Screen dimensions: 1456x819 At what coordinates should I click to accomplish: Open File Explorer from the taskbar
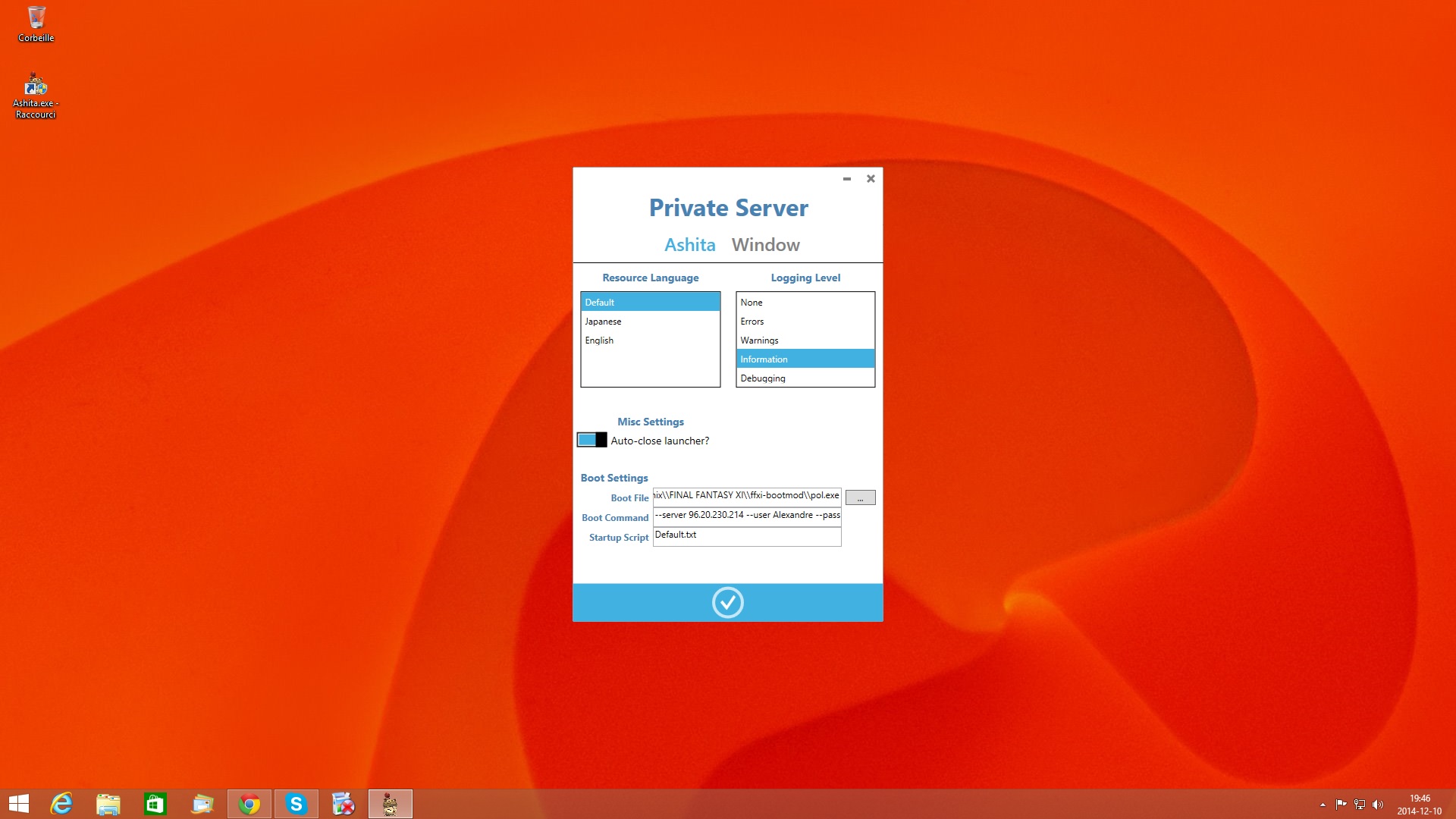[108, 804]
